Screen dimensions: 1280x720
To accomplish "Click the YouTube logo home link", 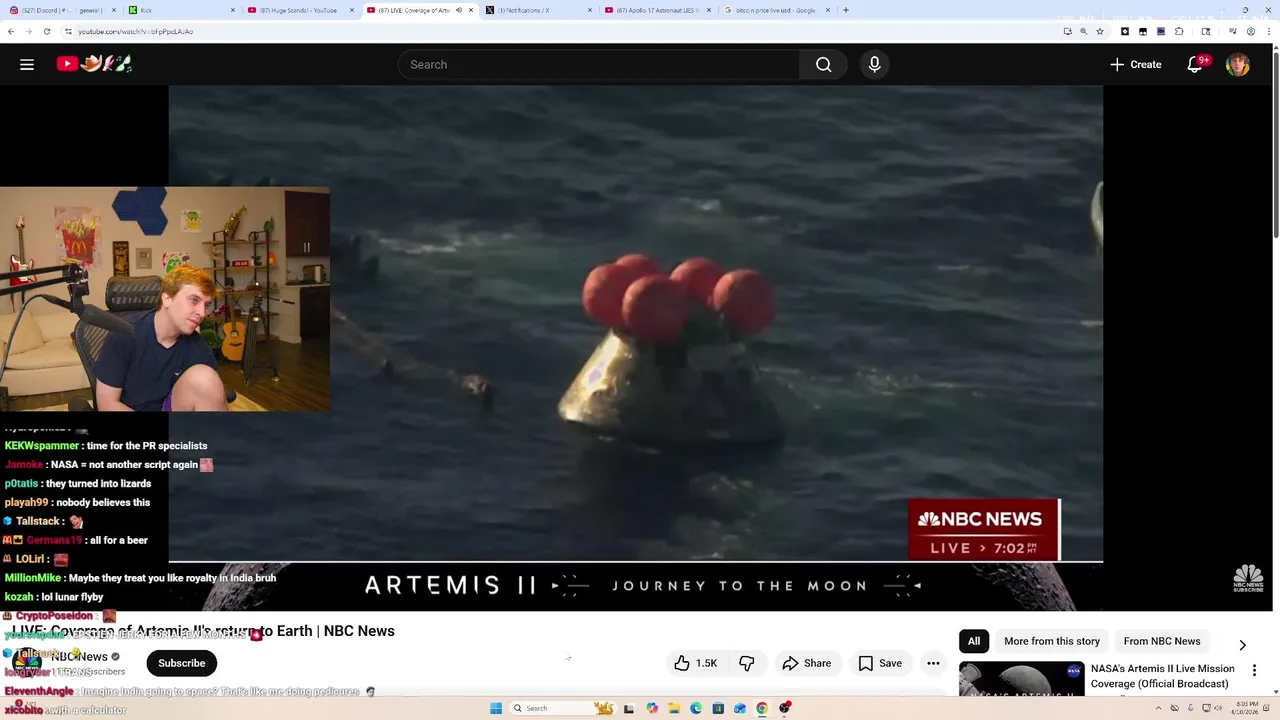I will click(94, 64).
